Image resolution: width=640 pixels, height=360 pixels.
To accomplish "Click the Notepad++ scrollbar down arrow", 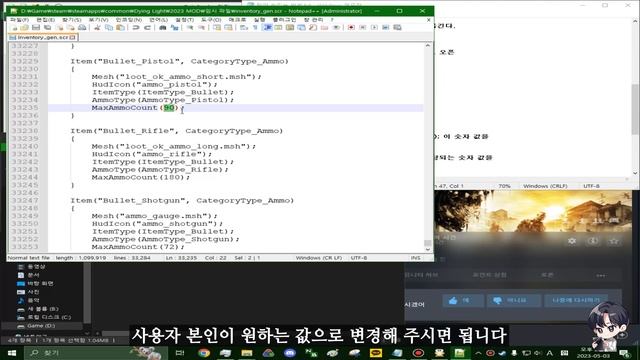I will [427, 249].
